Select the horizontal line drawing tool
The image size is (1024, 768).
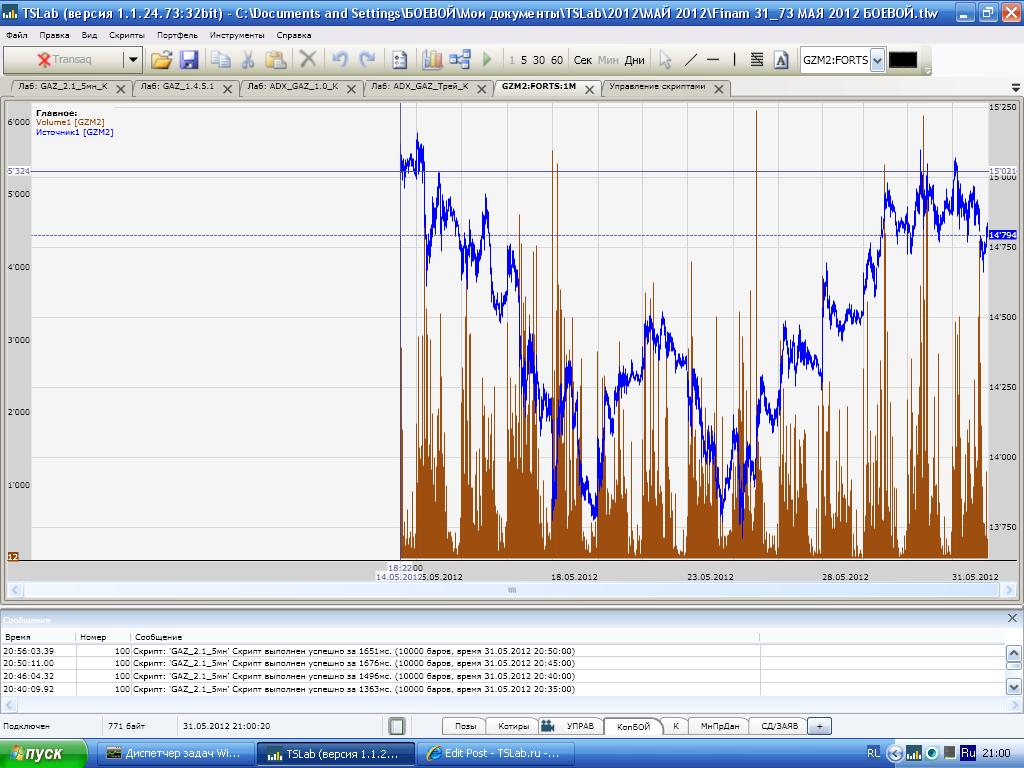click(713, 60)
